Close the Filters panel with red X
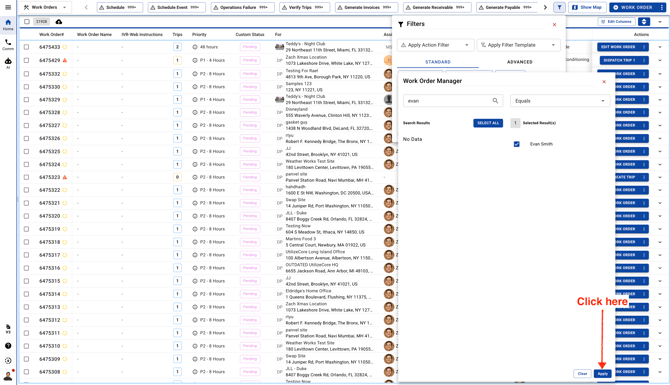Screen dimensions: 670x385 tap(555, 24)
